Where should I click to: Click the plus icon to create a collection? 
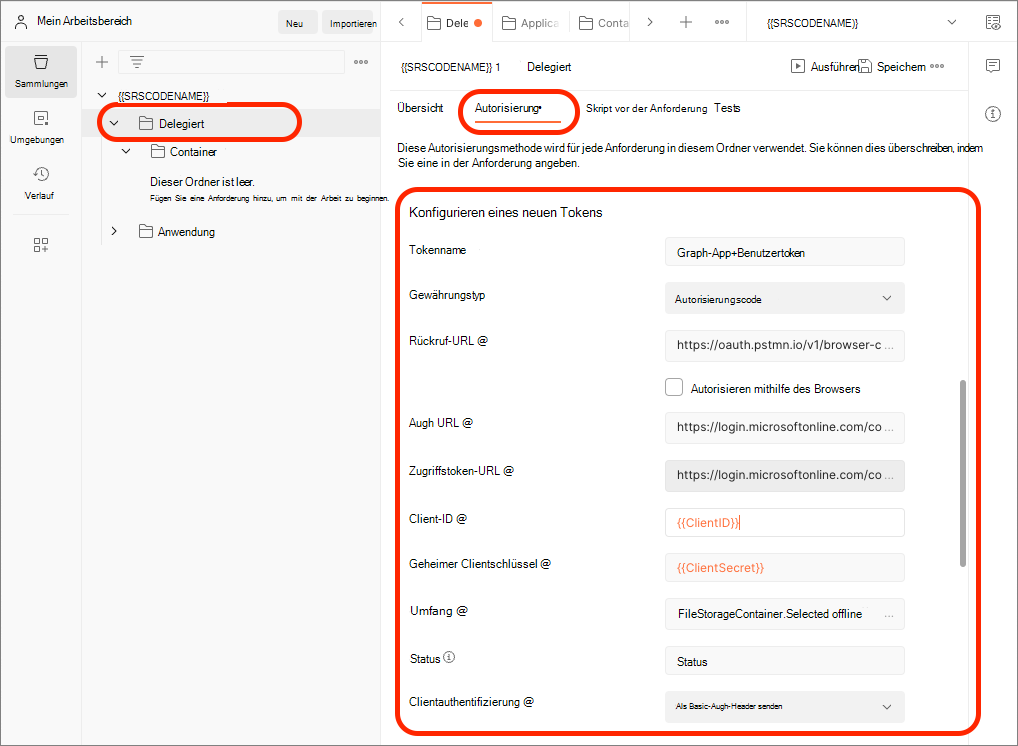click(x=101, y=62)
